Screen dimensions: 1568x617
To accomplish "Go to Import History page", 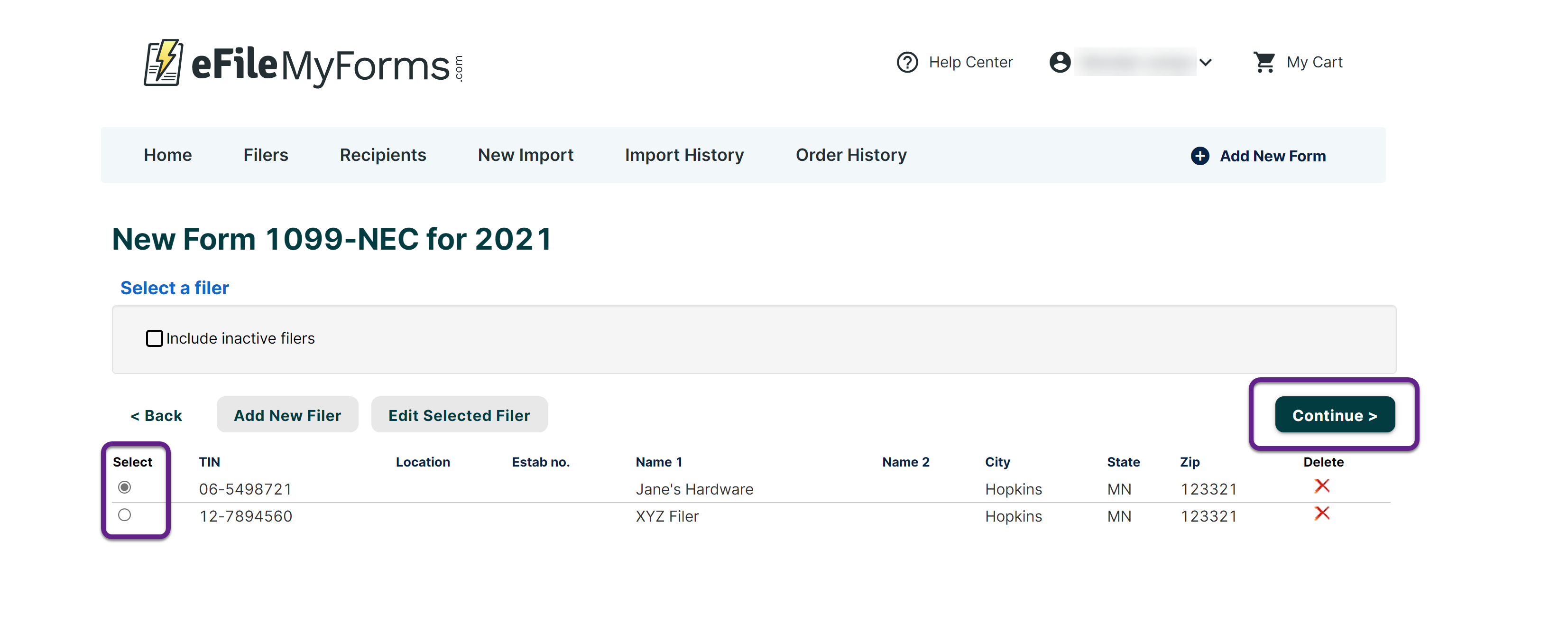I will pyautogui.click(x=684, y=155).
